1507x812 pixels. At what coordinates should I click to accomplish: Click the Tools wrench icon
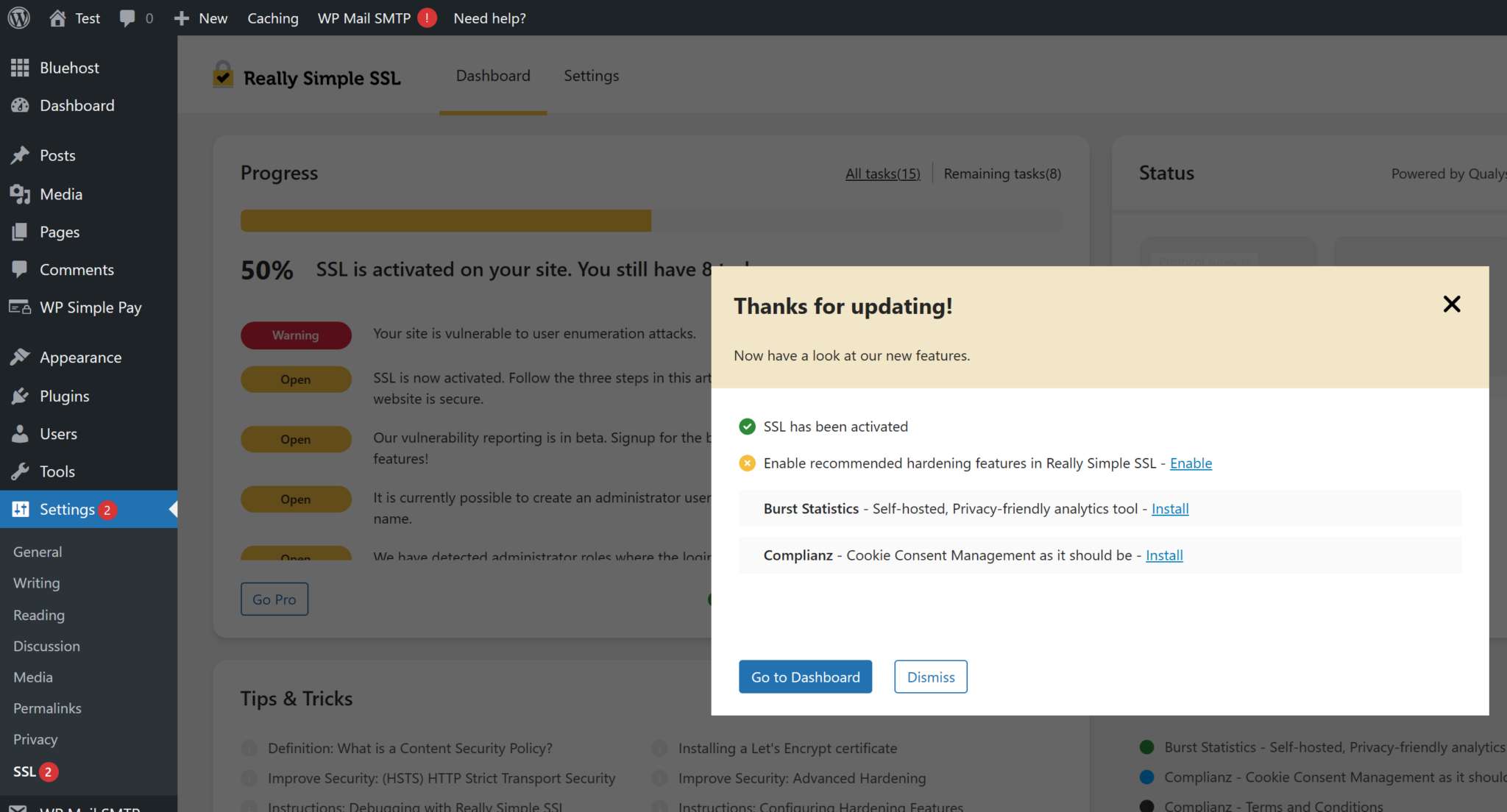[x=20, y=471]
